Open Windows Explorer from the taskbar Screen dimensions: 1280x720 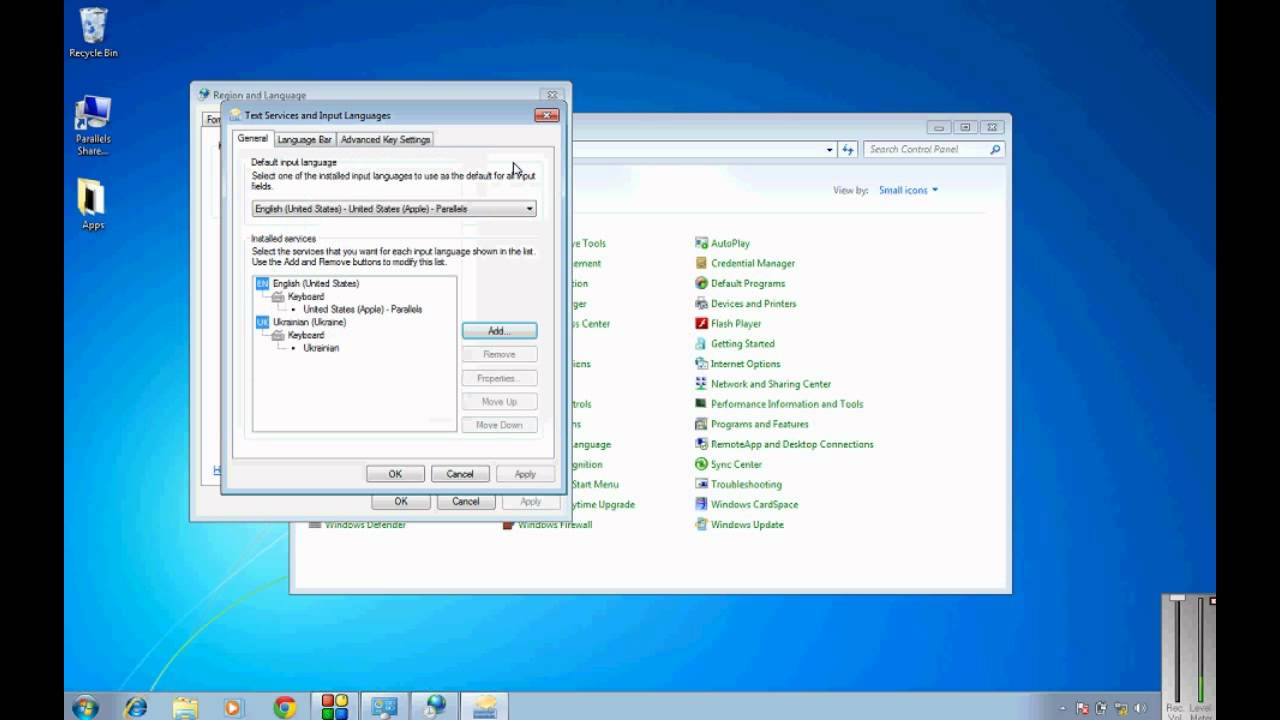pyautogui.click(x=185, y=707)
